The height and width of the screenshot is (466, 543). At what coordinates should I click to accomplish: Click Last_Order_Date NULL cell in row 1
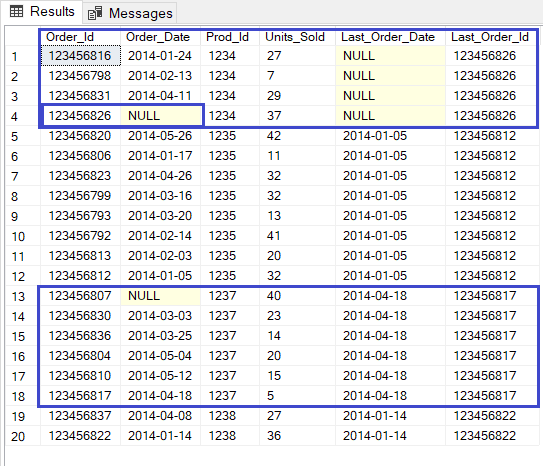click(x=390, y=56)
